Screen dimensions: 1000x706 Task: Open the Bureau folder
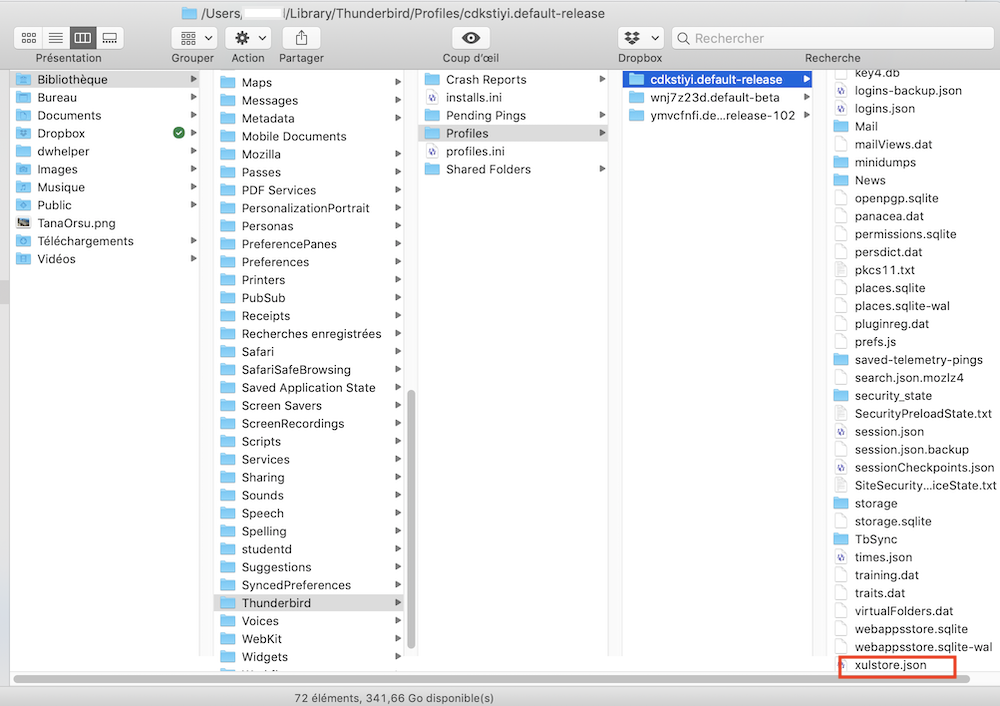[105, 98]
